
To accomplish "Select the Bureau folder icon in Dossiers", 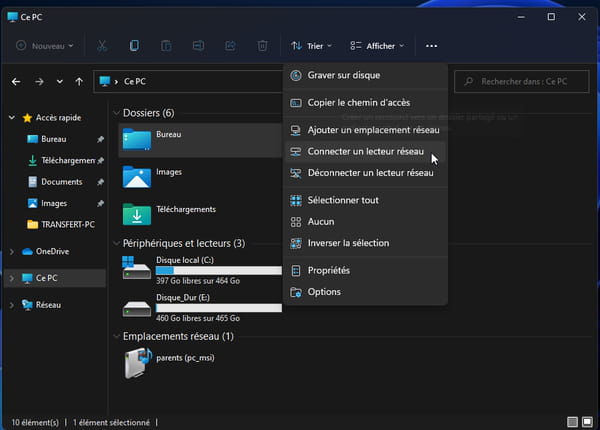I will click(x=137, y=139).
